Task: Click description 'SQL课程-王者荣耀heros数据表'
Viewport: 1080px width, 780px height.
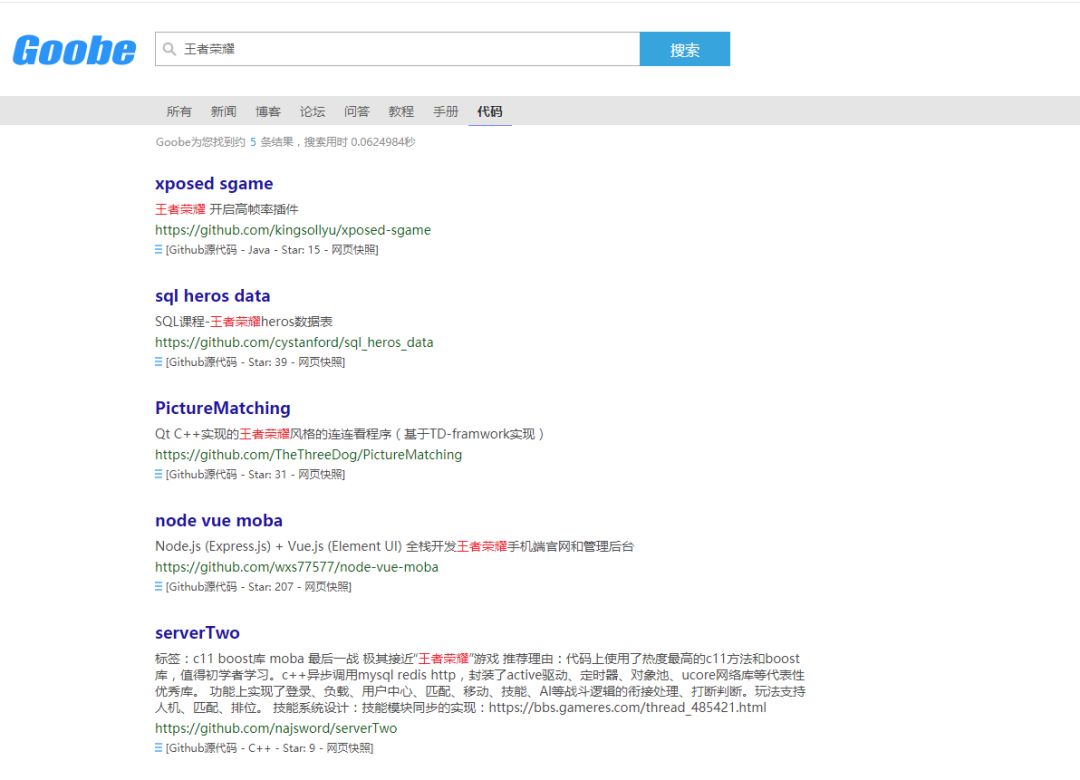Action: tap(244, 322)
